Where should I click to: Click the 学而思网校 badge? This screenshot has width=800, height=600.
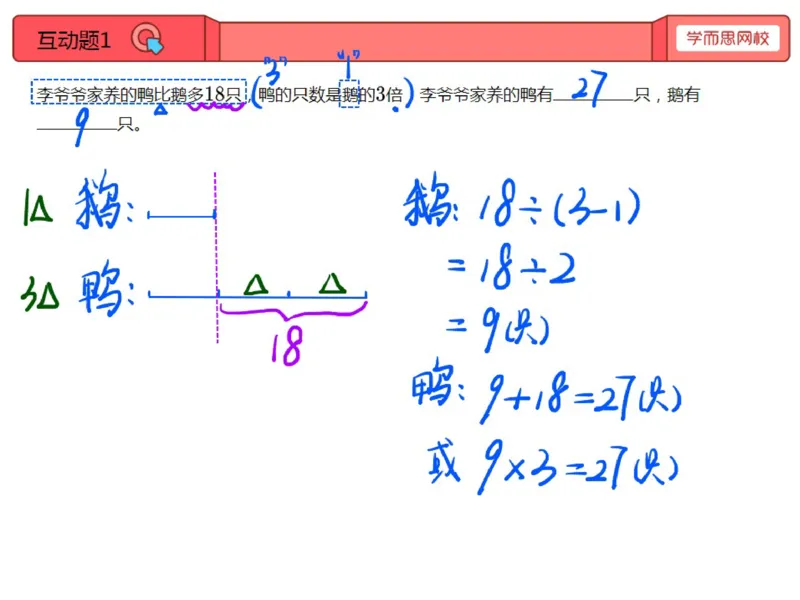728,38
